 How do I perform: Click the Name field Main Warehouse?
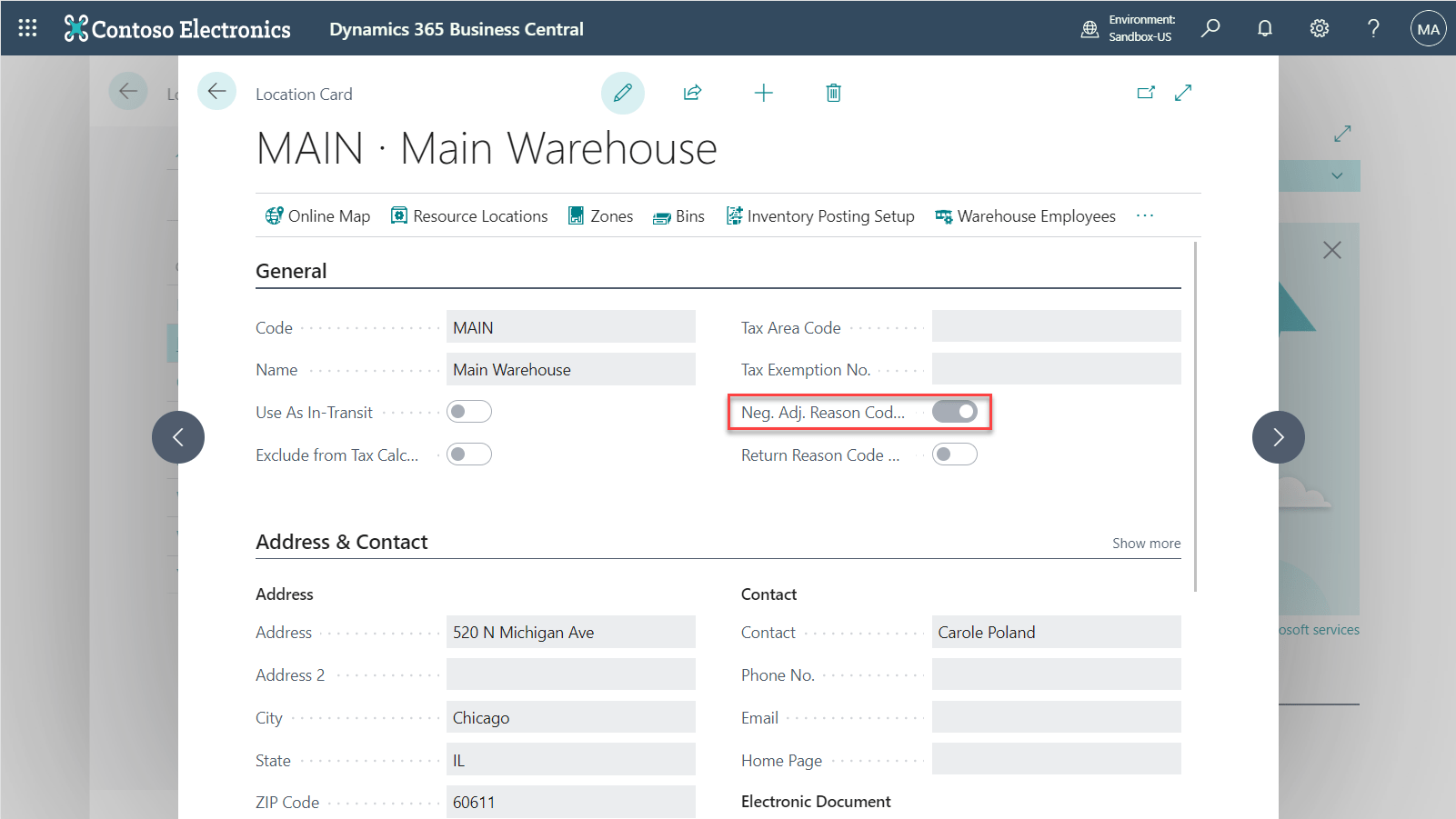(571, 369)
